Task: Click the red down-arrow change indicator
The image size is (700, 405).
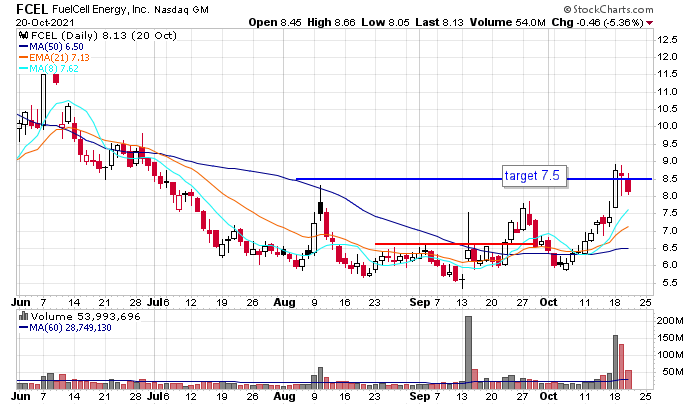Action: pyautogui.click(x=649, y=23)
